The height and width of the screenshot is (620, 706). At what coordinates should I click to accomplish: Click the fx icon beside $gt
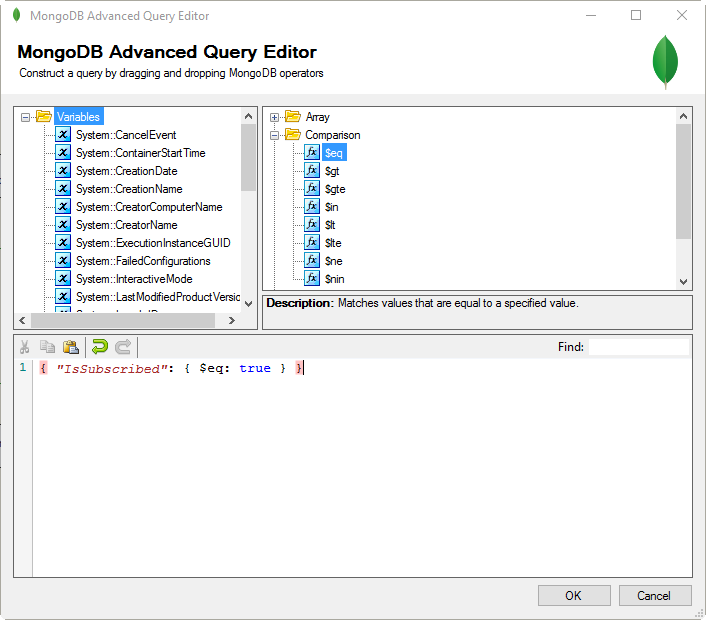coord(312,170)
